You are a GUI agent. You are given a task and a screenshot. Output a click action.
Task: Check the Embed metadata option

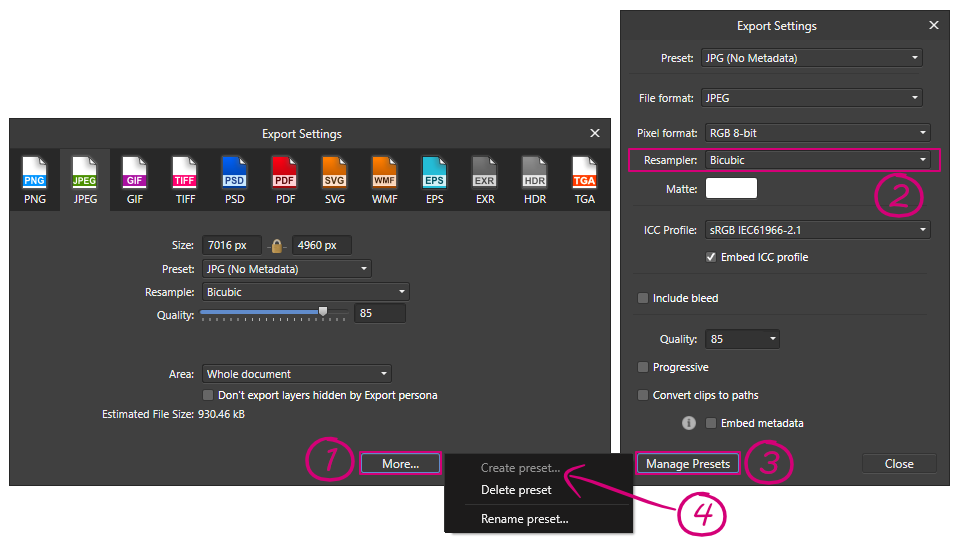point(711,423)
